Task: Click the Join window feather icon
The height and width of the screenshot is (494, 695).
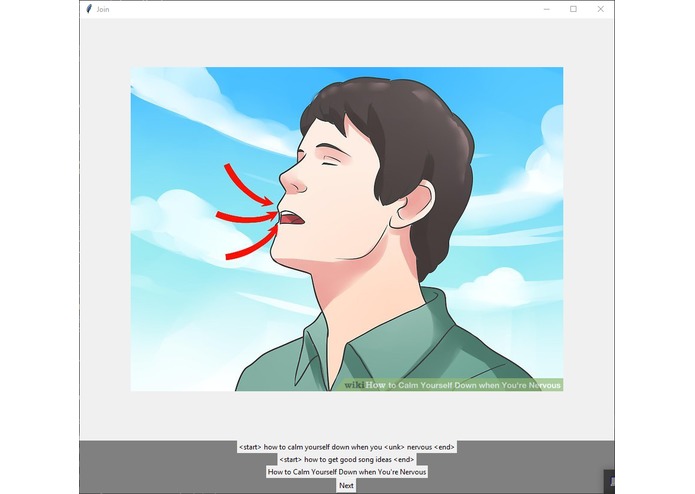Action: [x=89, y=9]
